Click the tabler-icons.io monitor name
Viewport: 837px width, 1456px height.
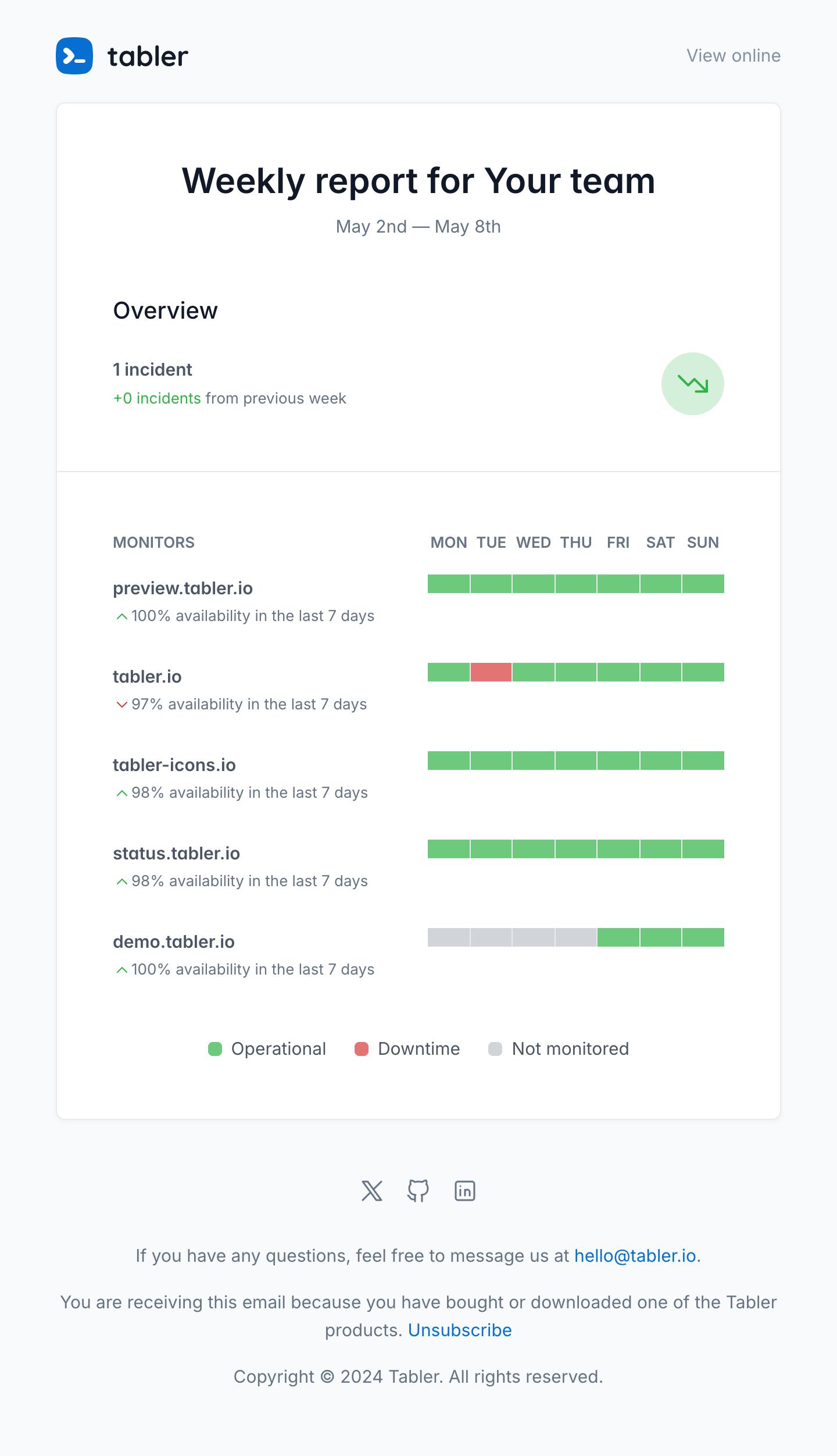[174, 765]
